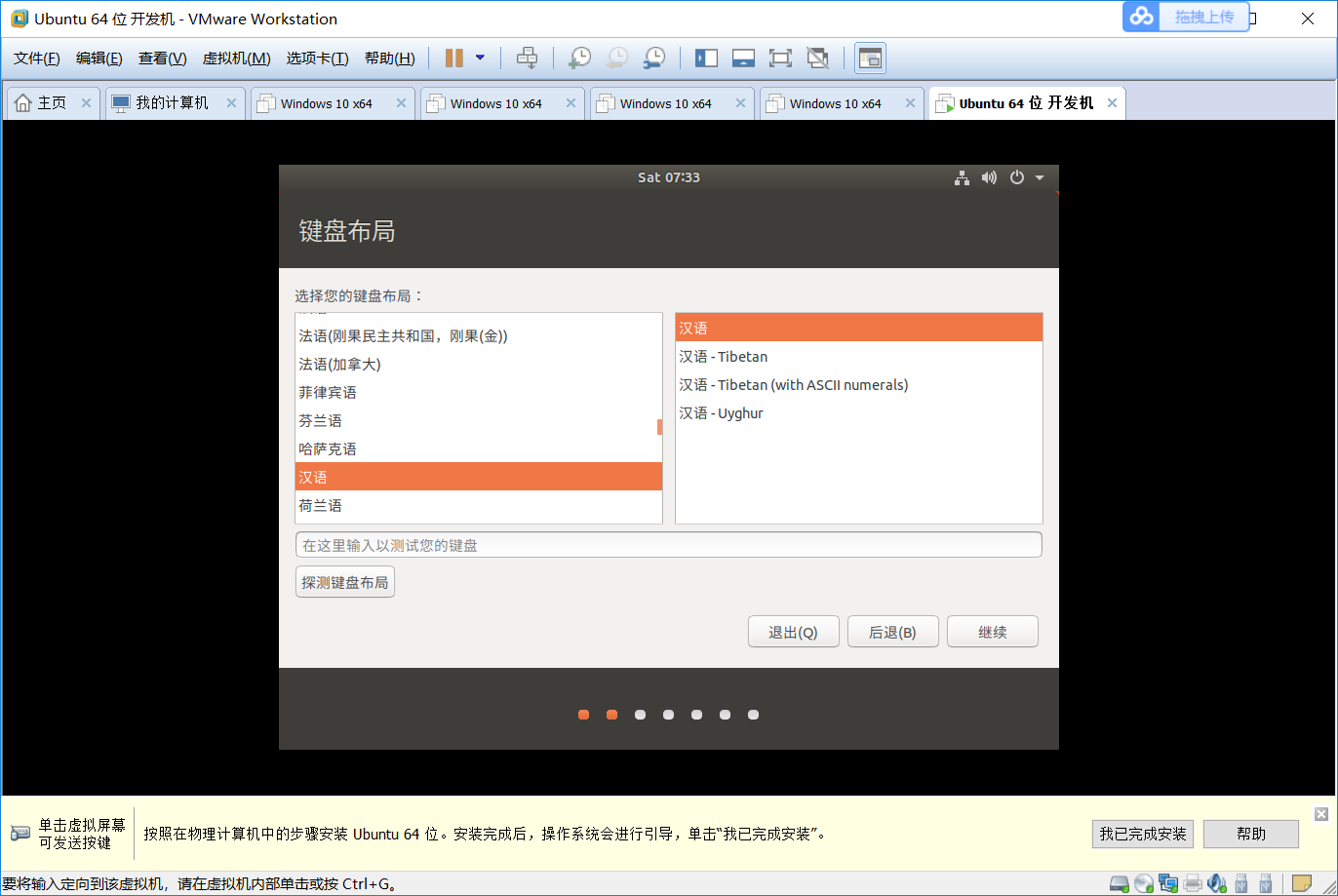
Task: Open the 帮助(H) menu
Action: coord(389,58)
